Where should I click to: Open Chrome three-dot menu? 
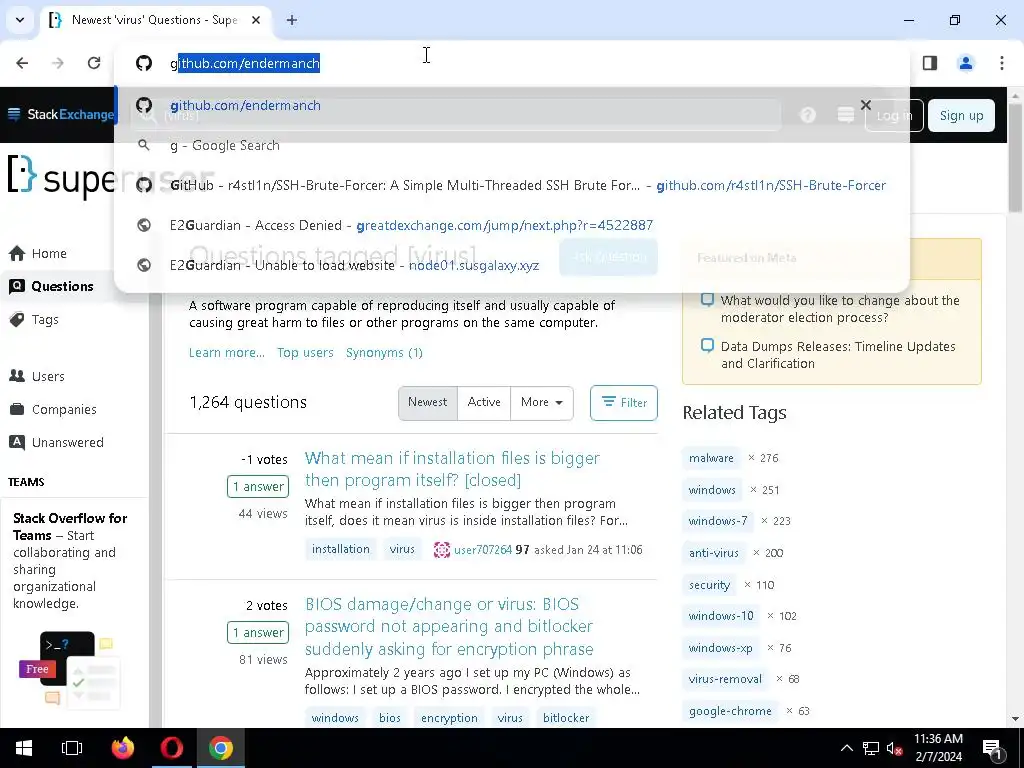(x=1002, y=63)
